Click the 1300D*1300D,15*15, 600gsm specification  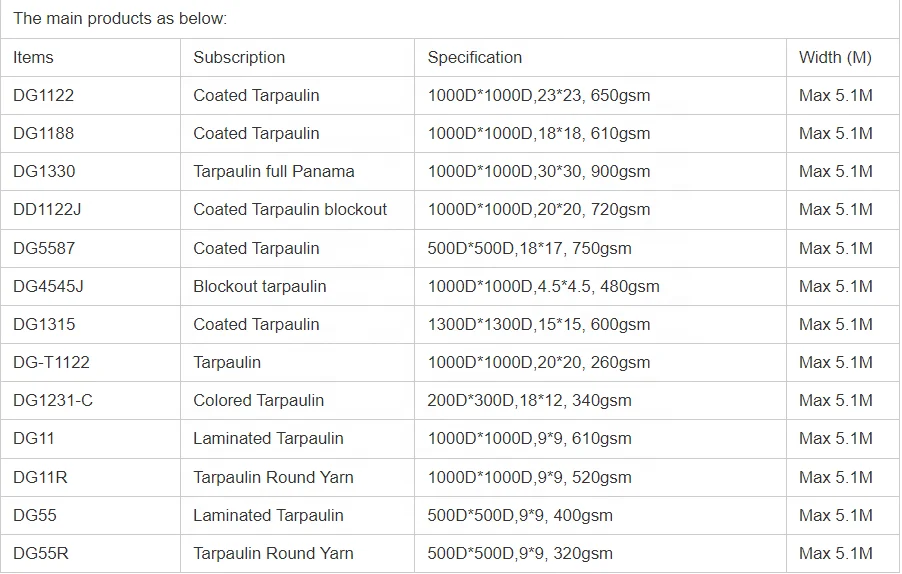539,325
